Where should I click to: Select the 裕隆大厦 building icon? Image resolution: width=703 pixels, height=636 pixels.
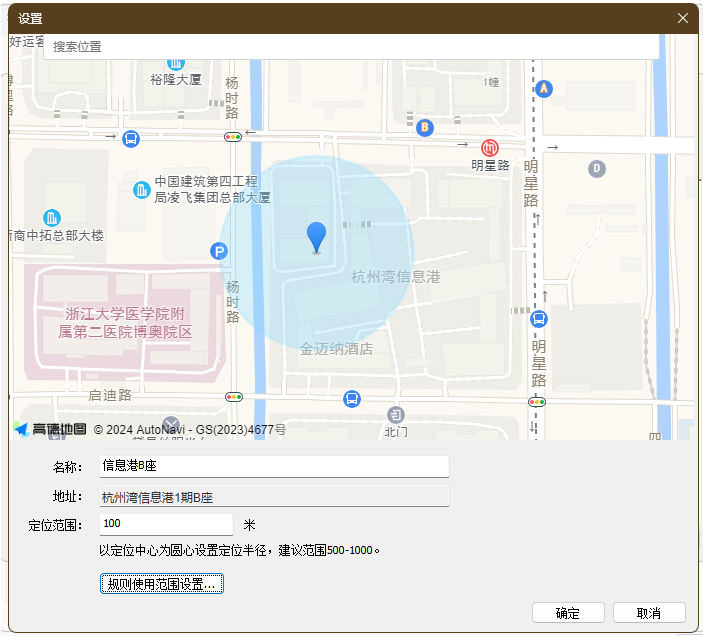176,62
